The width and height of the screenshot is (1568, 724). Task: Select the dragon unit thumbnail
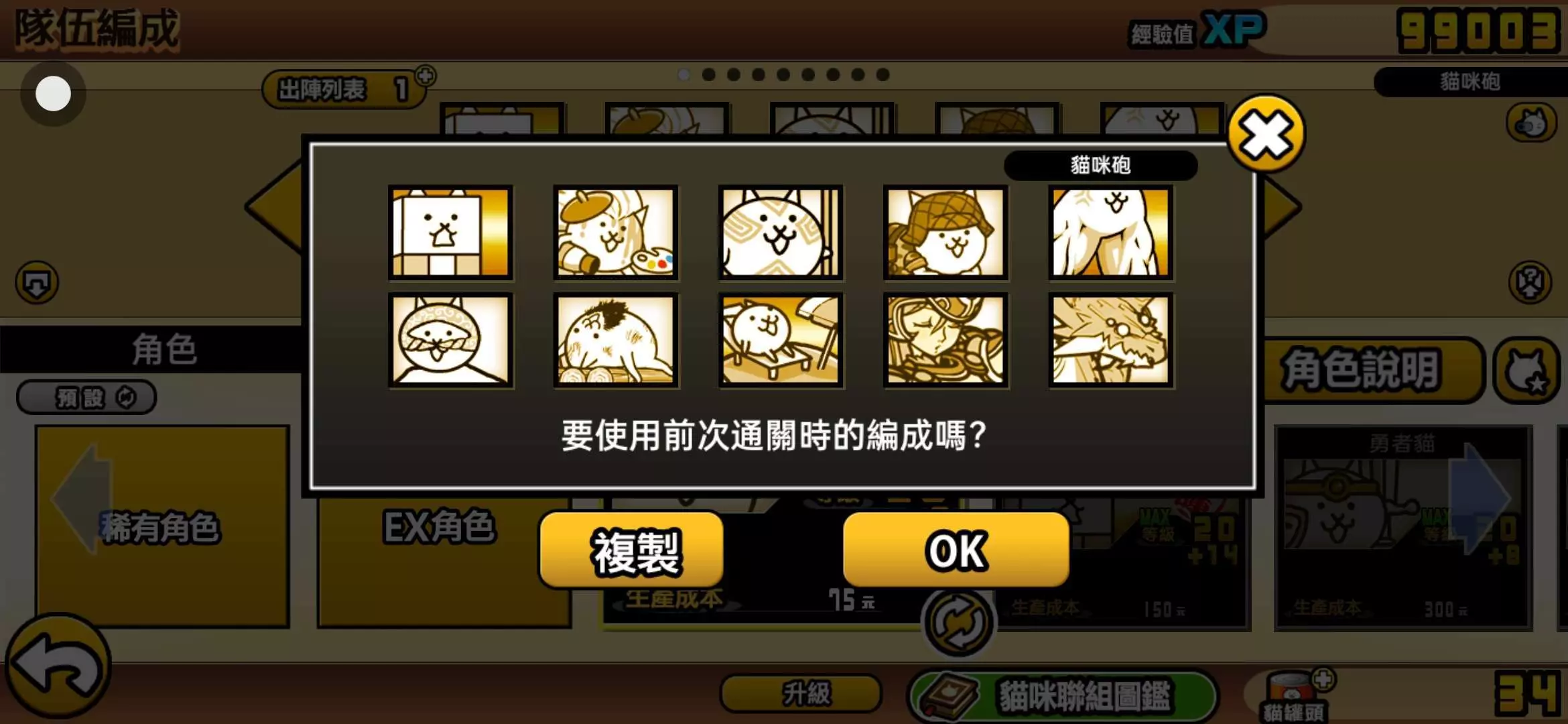coord(1110,341)
